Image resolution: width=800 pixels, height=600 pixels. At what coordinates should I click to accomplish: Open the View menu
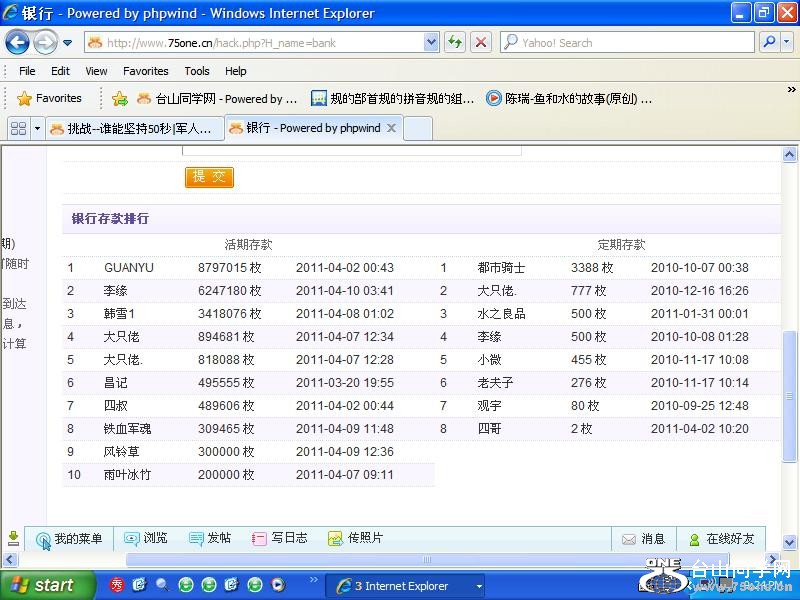pos(96,71)
